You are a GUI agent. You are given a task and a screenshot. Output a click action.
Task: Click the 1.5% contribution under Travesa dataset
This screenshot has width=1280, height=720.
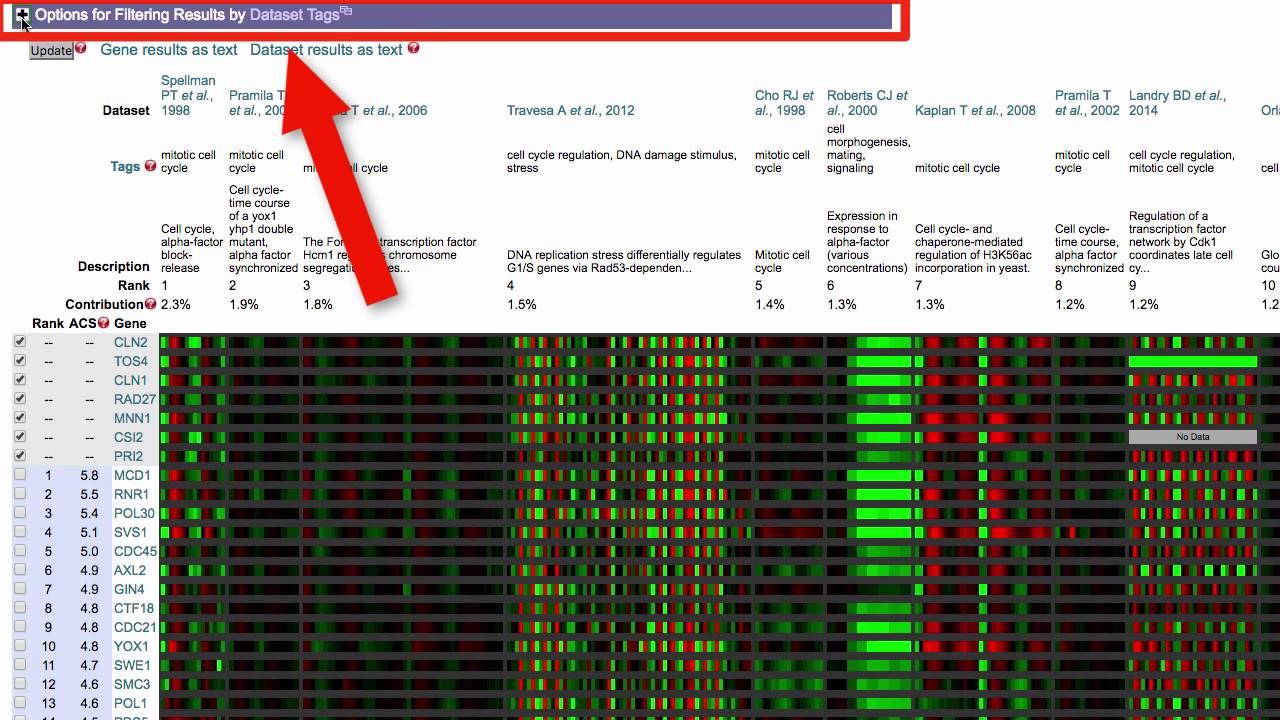click(522, 304)
